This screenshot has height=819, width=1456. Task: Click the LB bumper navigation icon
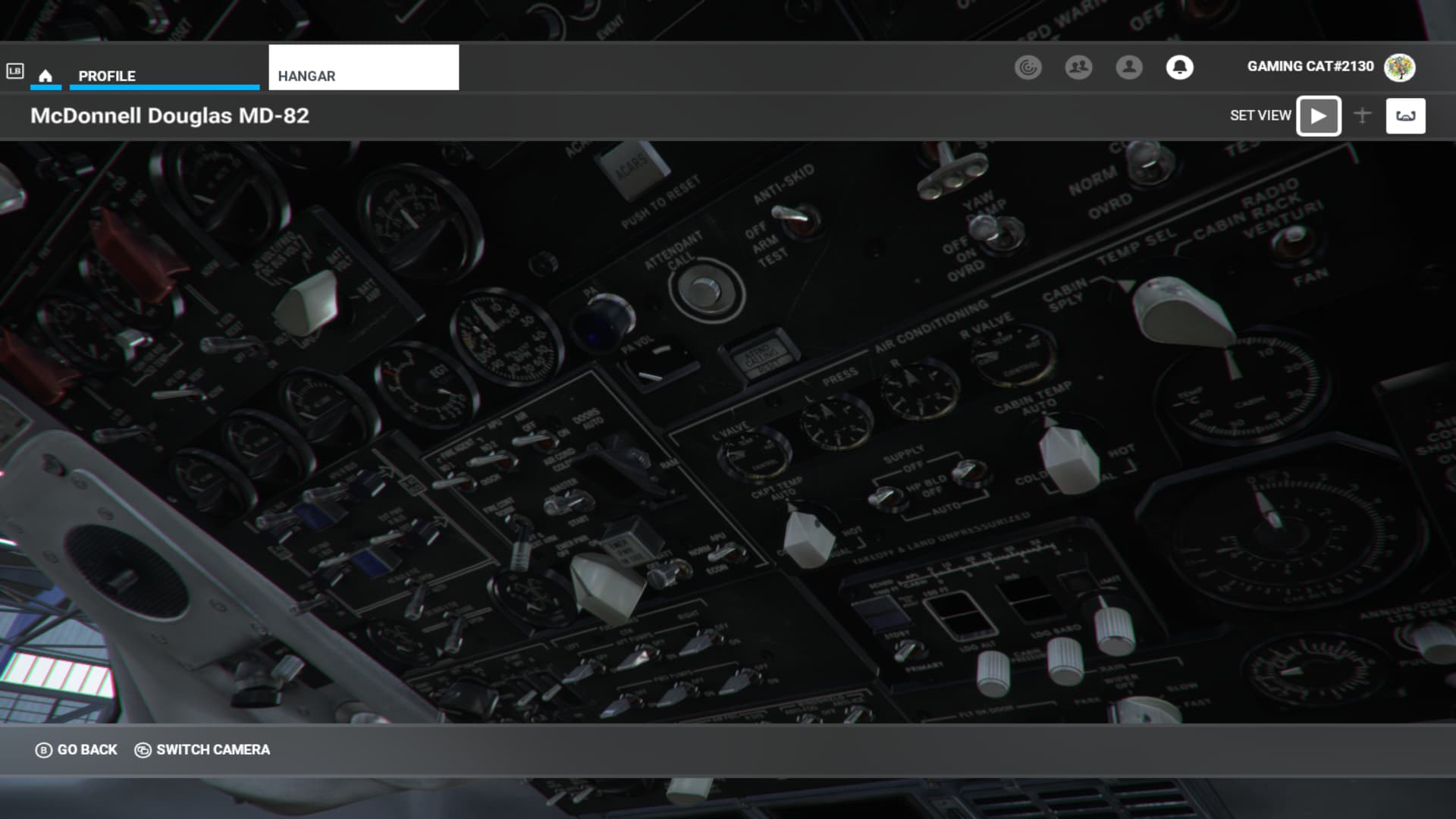(x=15, y=71)
